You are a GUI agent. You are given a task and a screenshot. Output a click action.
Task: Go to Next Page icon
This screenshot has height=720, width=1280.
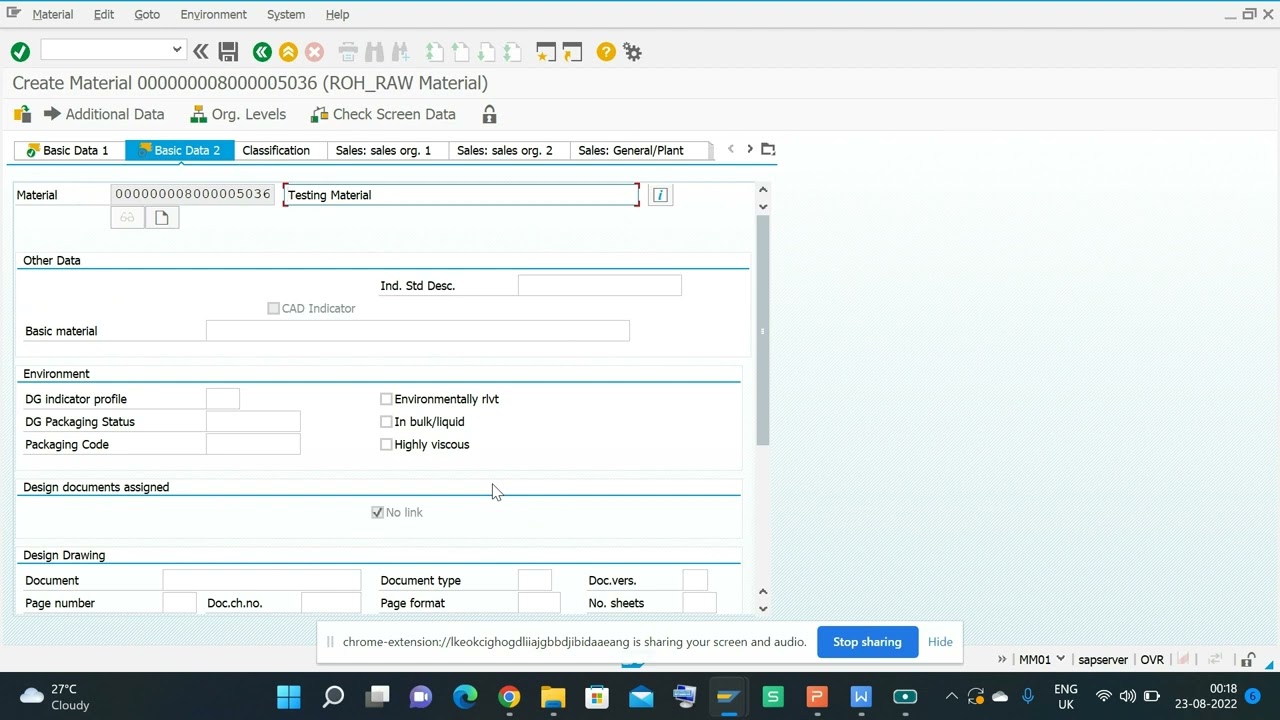tap(486, 52)
